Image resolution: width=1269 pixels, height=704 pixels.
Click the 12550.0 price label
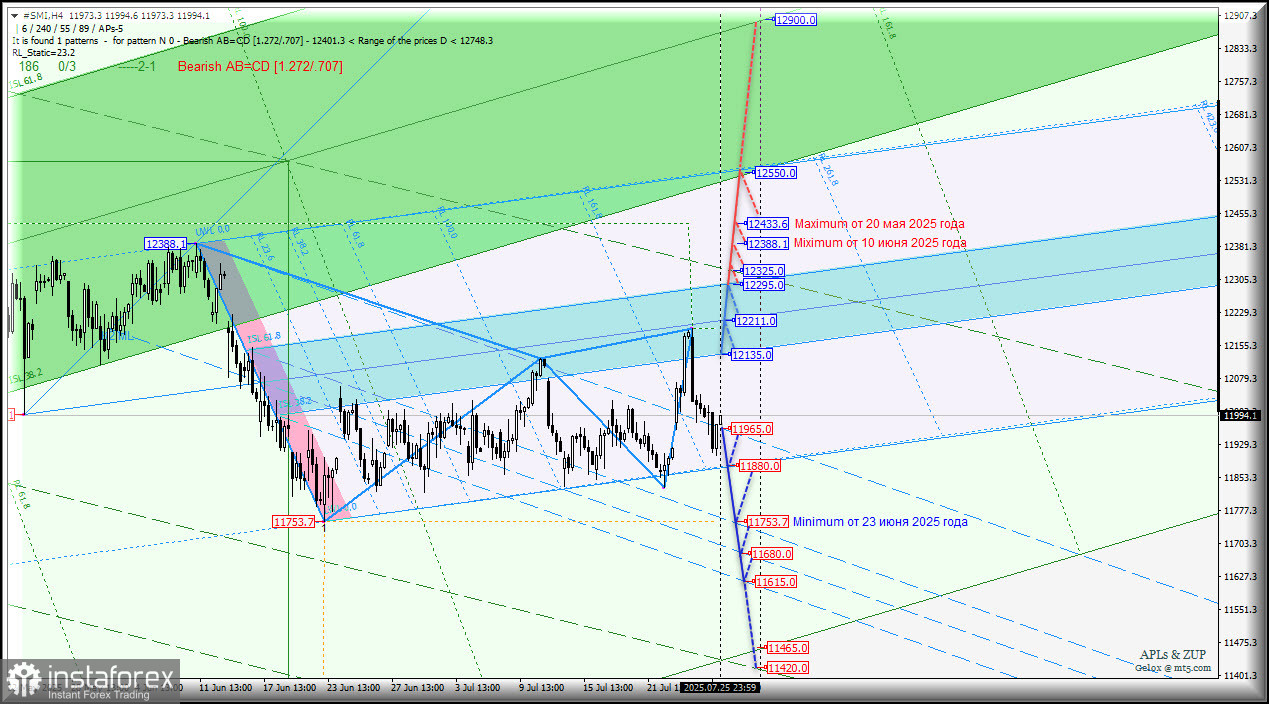click(776, 173)
